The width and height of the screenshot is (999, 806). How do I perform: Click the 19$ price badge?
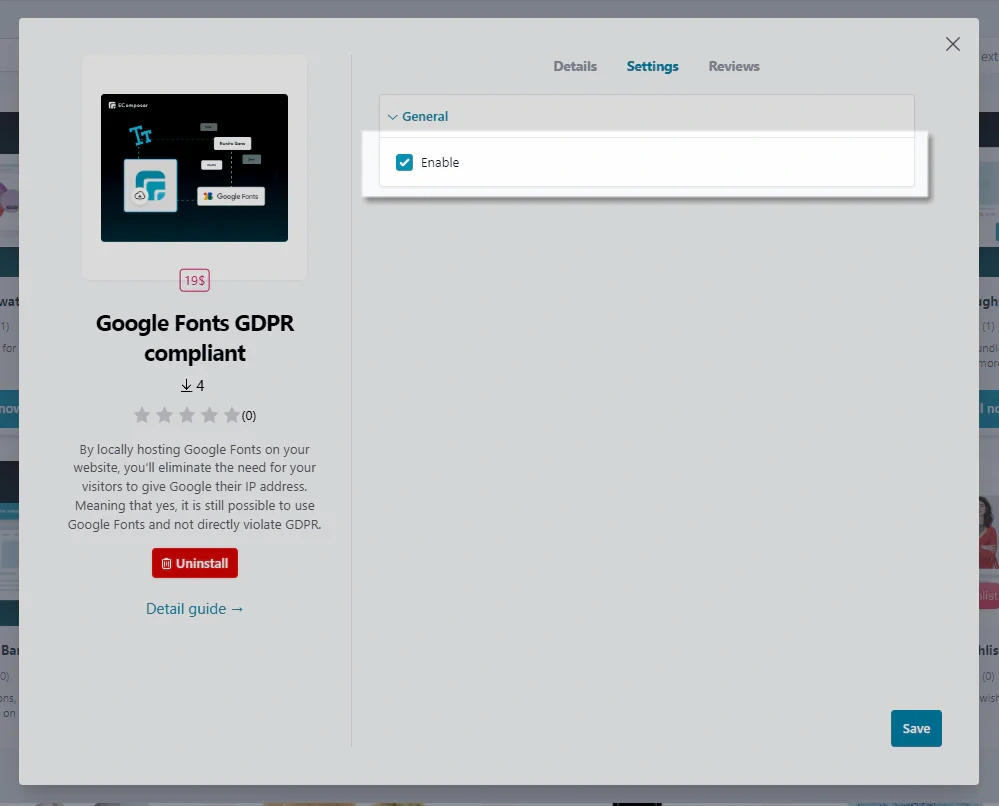point(194,281)
